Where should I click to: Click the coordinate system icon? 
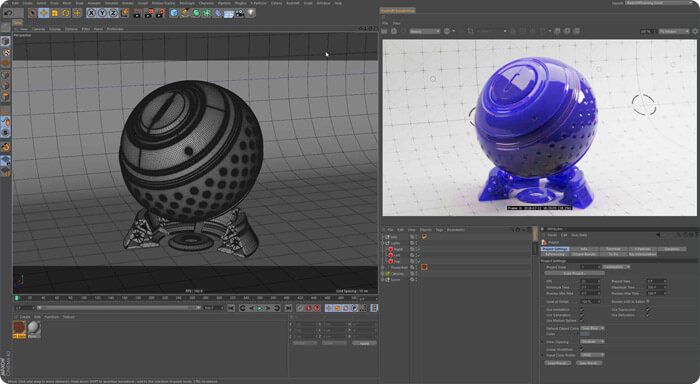tap(125, 13)
